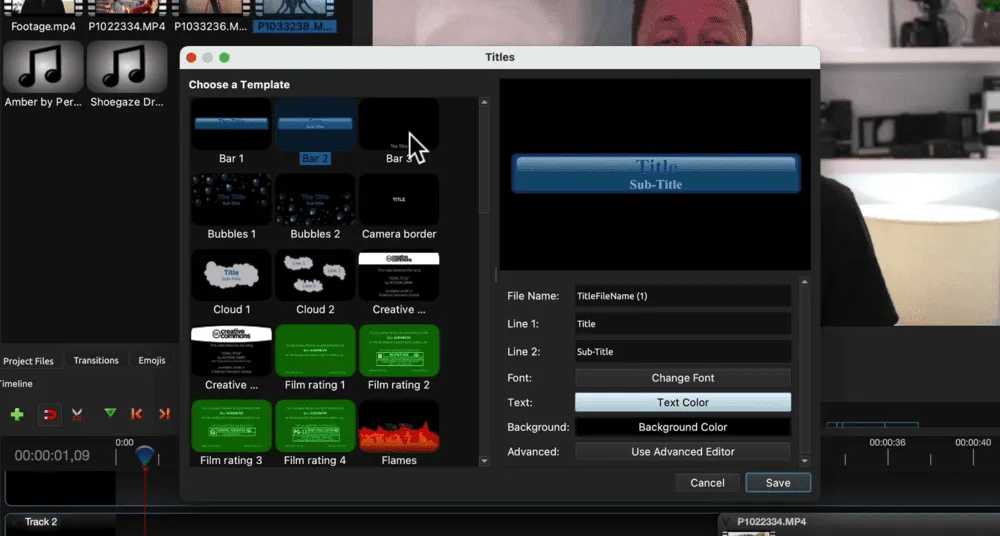1000x536 pixels.
Task: Toggle timeline snapping magnet icon
Action: (x=48, y=414)
